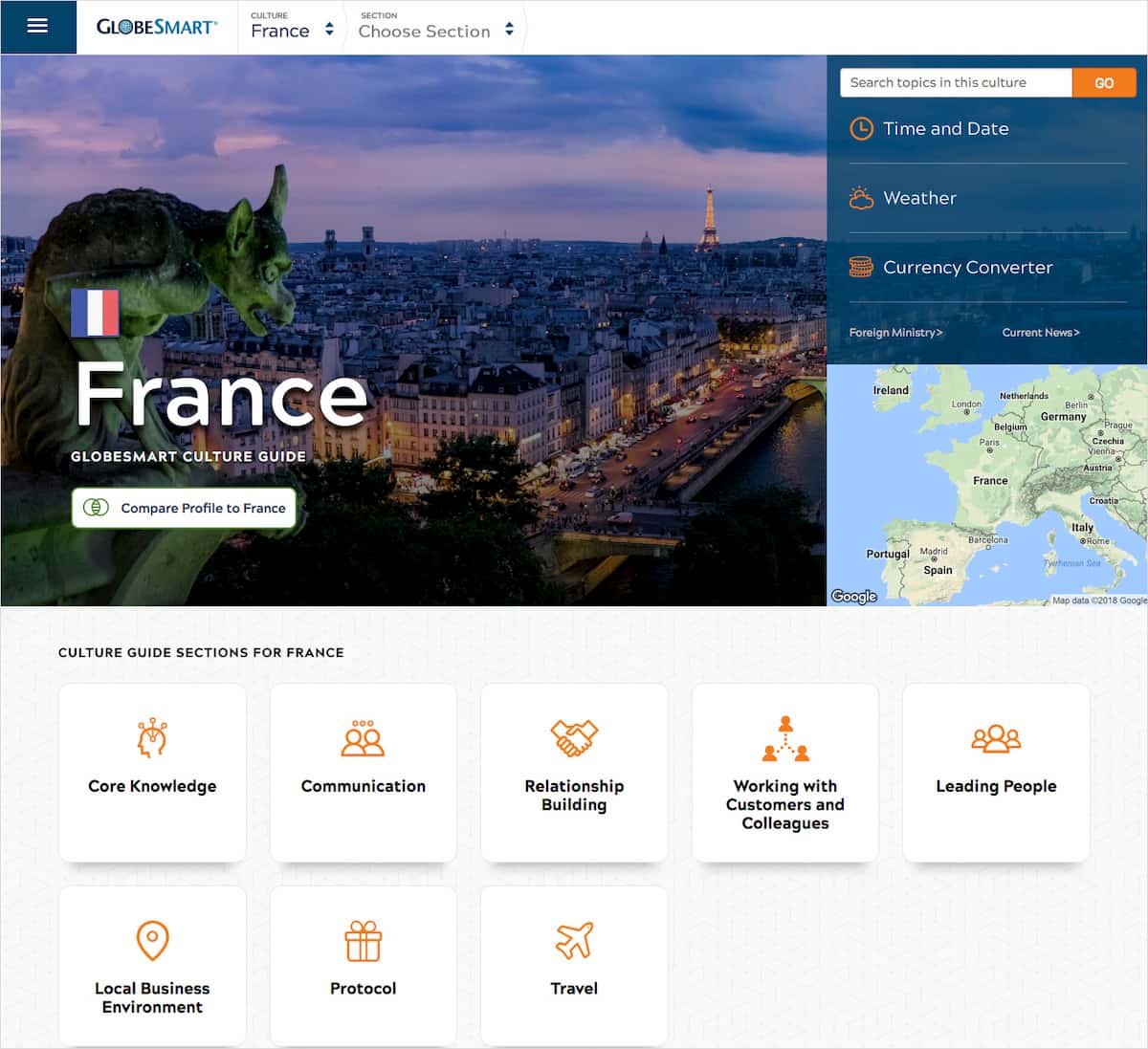Viewport: 1148px width, 1049px height.
Task: Click the French flag icon
Action: click(x=95, y=313)
